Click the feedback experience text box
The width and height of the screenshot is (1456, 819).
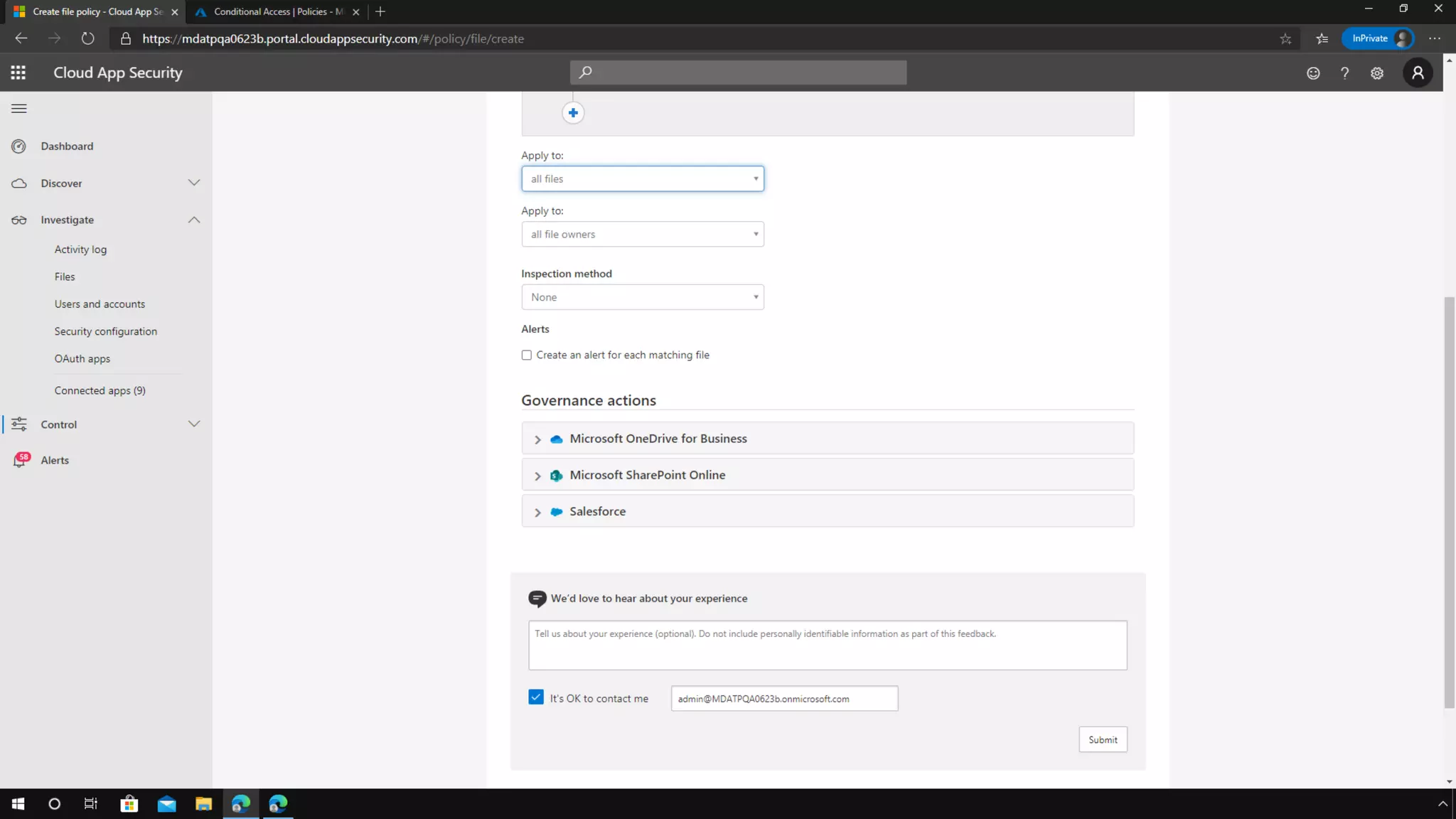(827, 645)
